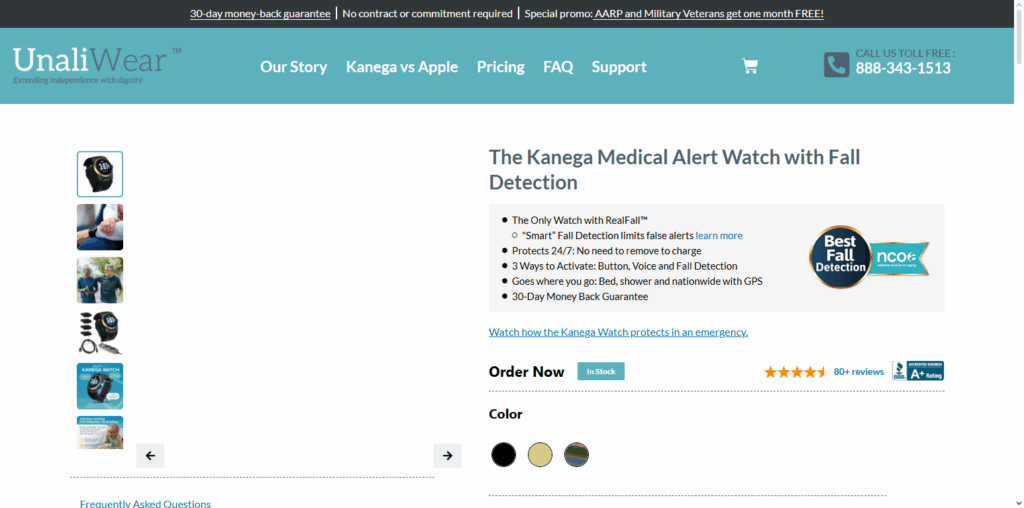Image resolution: width=1024 pixels, height=508 pixels.
Task: Open the AARP and Military Veterans promo link
Action: [709, 14]
